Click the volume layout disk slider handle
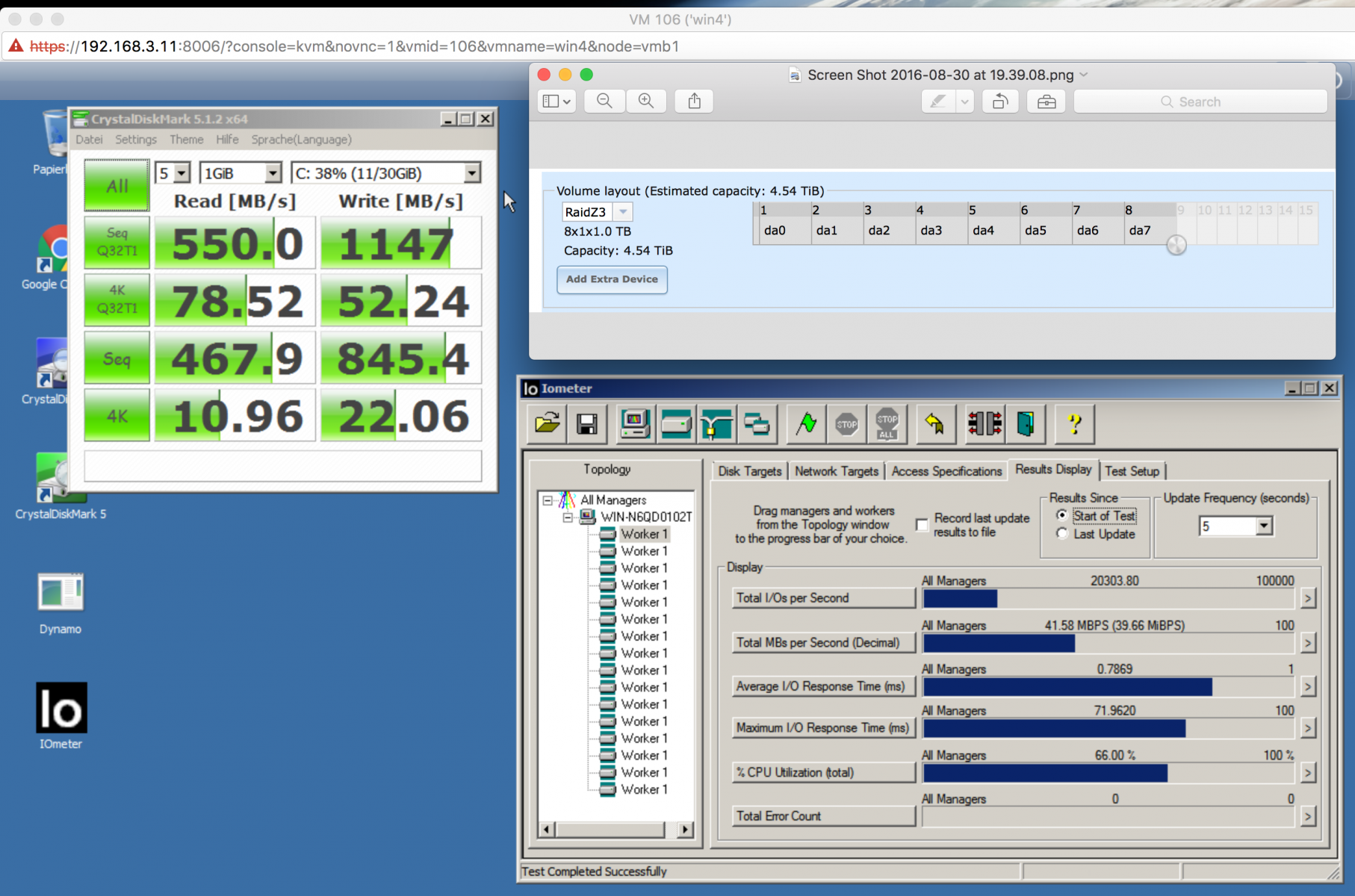The image size is (1355, 896). coord(1176,245)
